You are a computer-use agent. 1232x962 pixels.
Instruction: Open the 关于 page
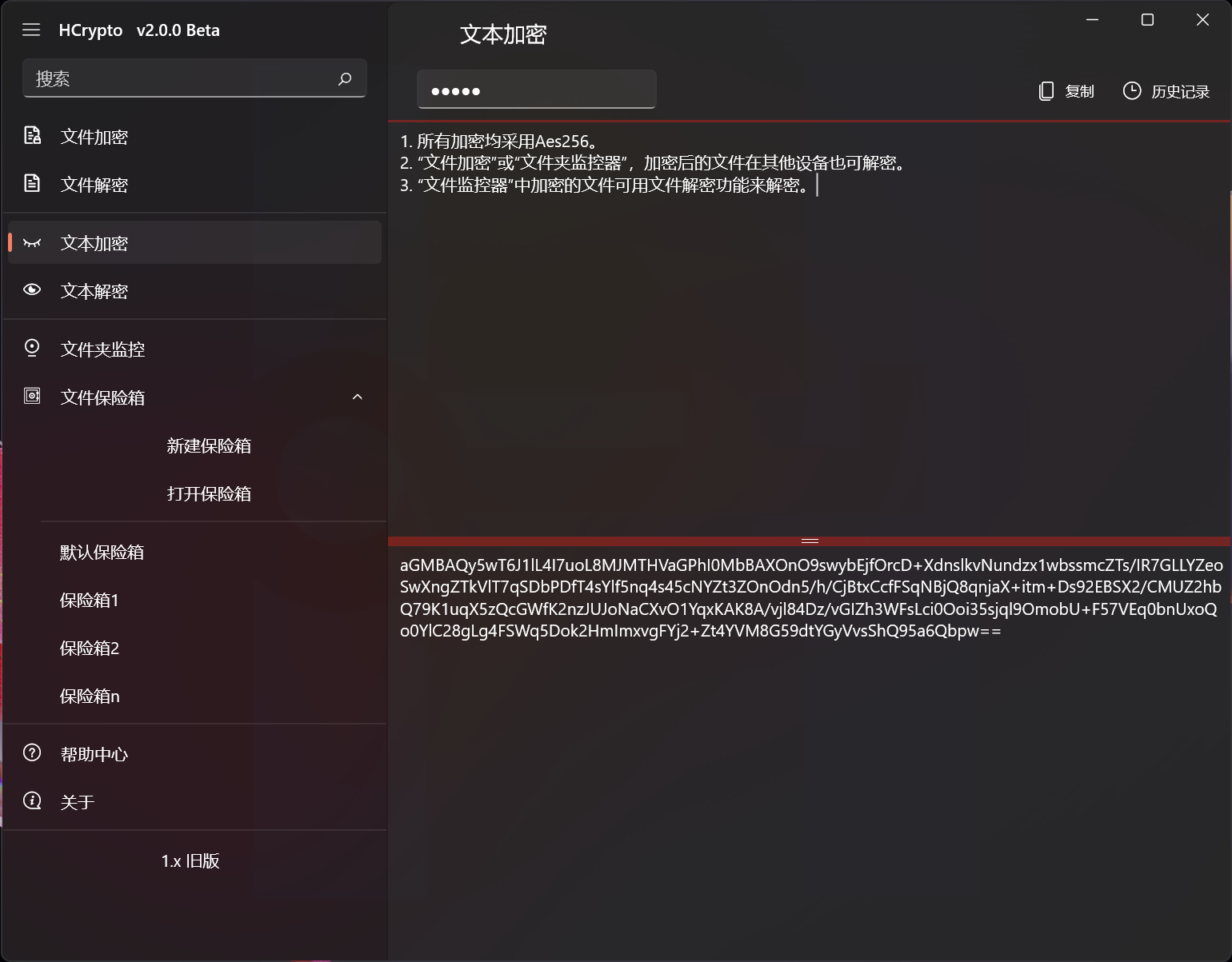point(194,802)
